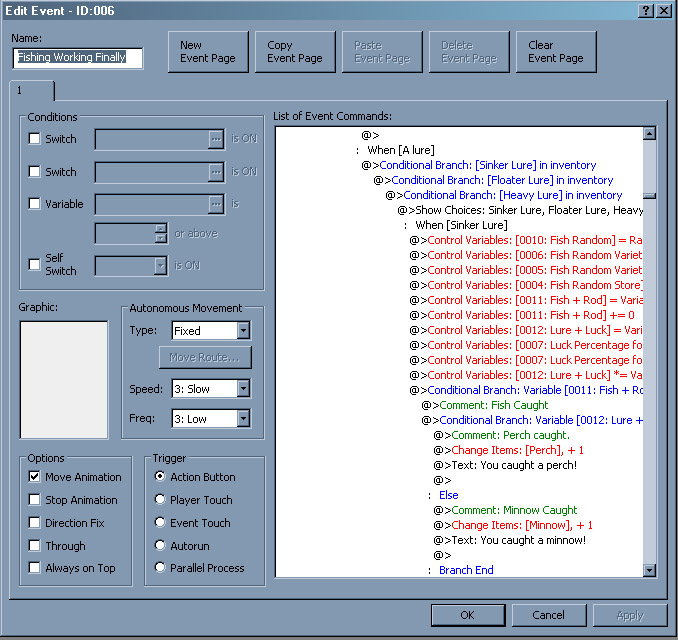Confirm with the OK button

point(468,615)
